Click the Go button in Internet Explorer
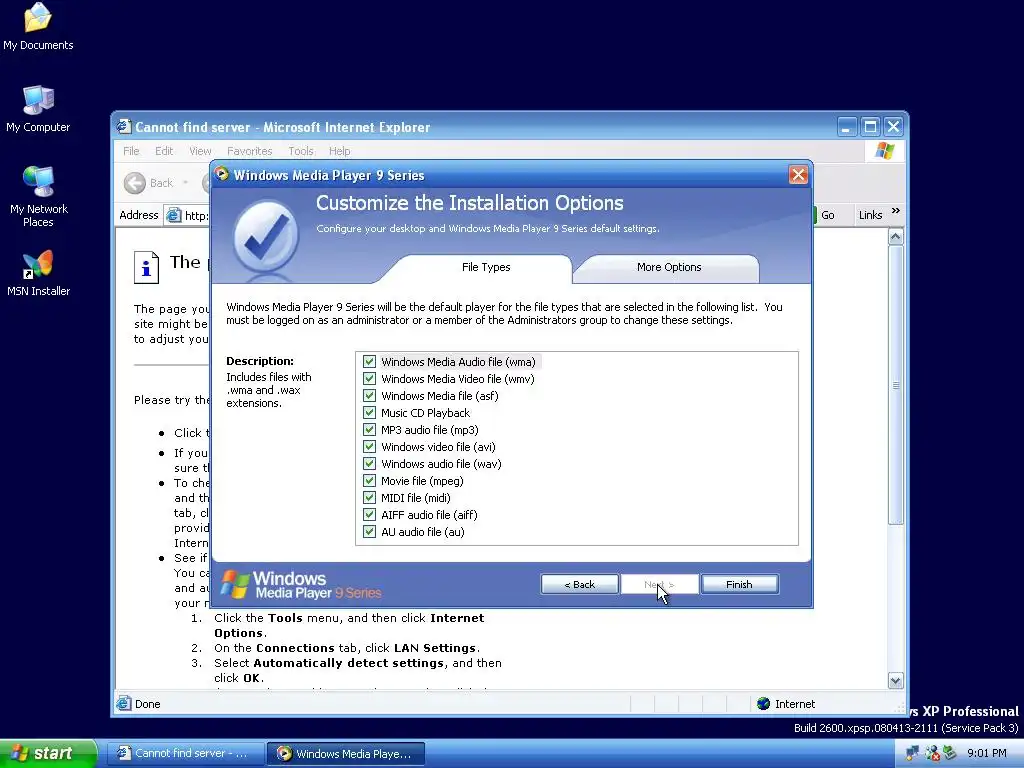The width and height of the screenshot is (1024, 768). (826, 215)
